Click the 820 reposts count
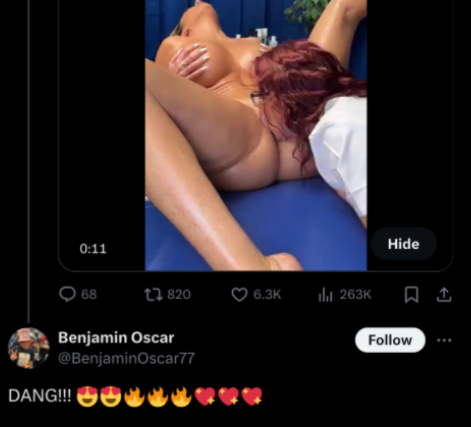 click(x=179, y=295)
